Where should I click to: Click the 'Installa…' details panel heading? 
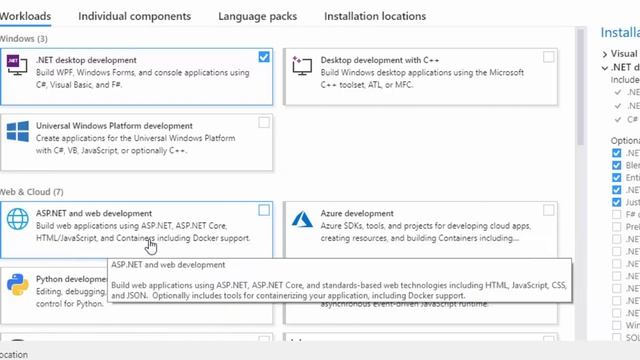pyautogui.click(x=620, y=32)
